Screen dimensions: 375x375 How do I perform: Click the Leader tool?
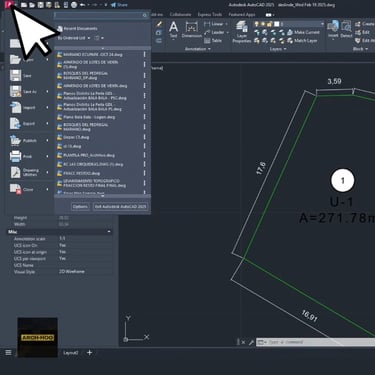click(214, 32)
